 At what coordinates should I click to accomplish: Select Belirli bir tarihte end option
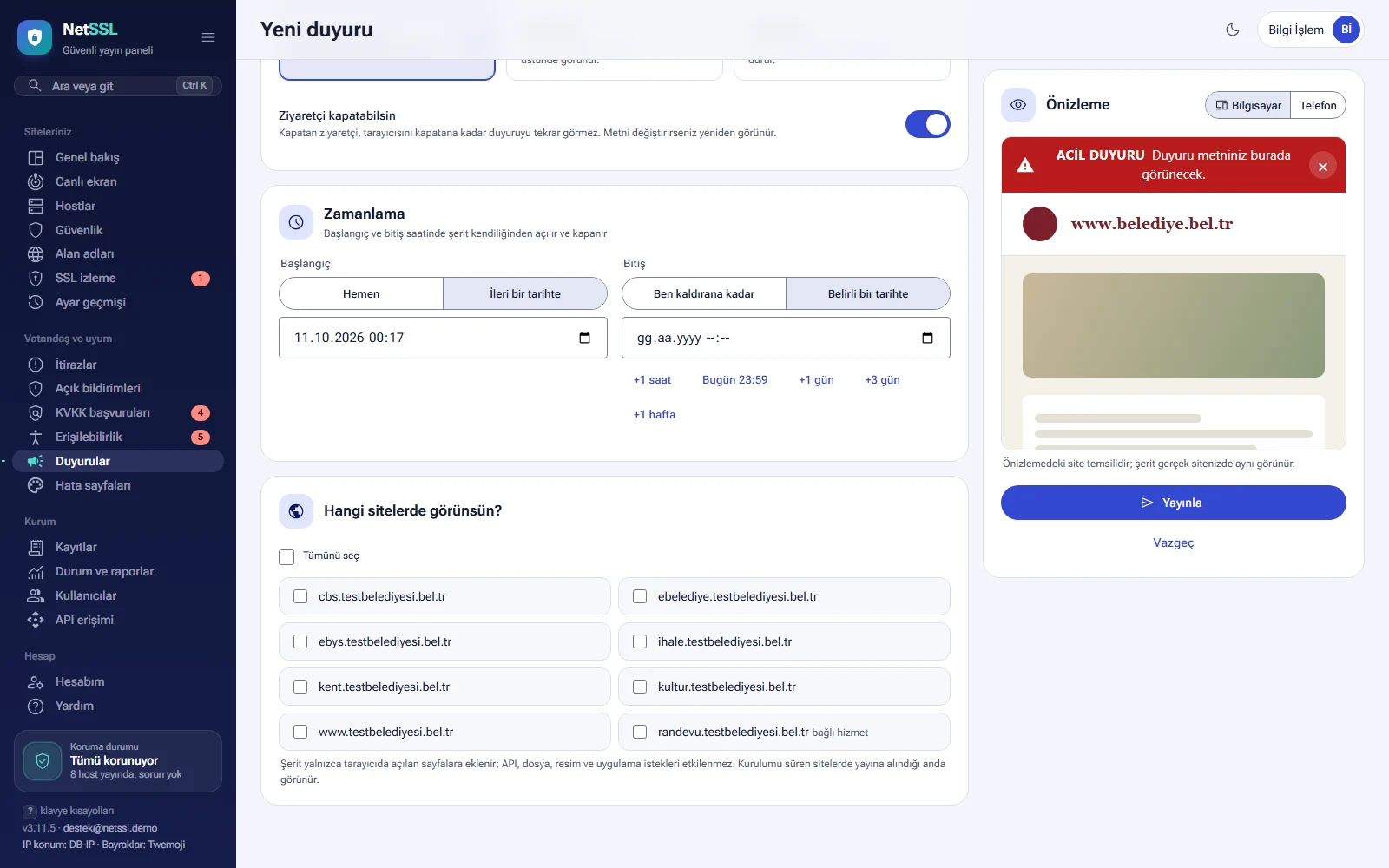(868, 293)
